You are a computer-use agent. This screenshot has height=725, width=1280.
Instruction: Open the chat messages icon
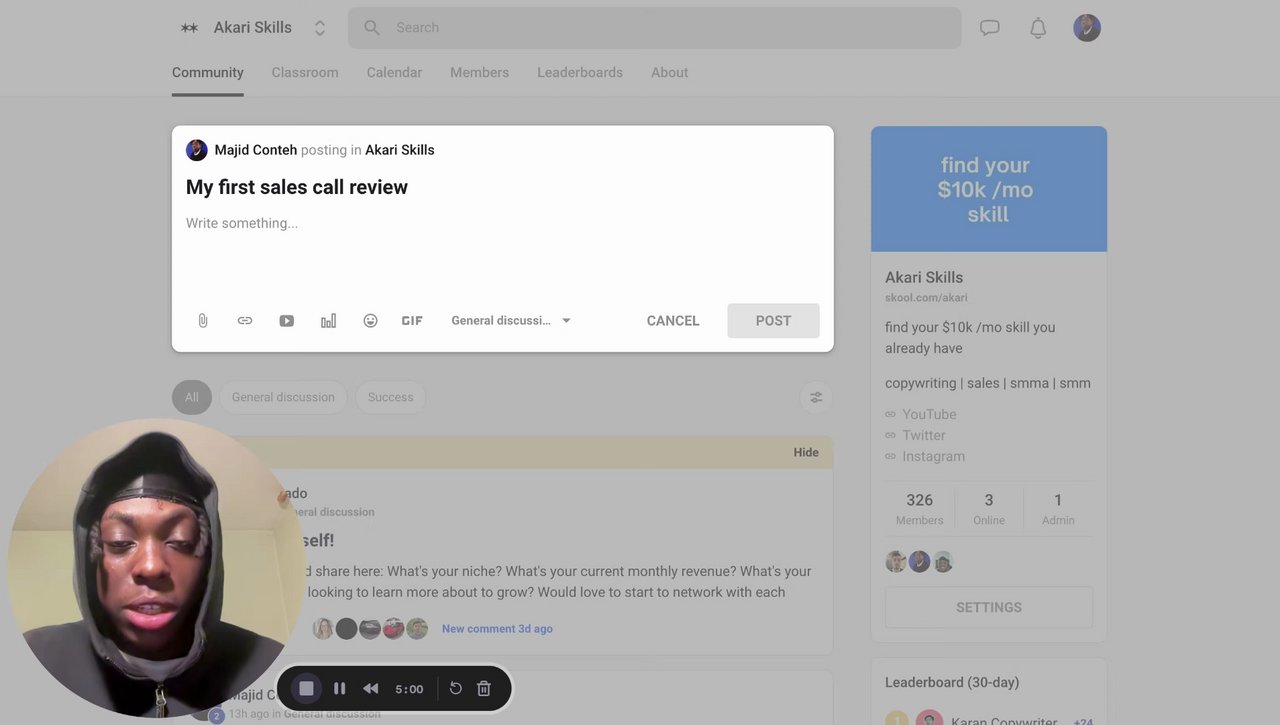point(990,28)
